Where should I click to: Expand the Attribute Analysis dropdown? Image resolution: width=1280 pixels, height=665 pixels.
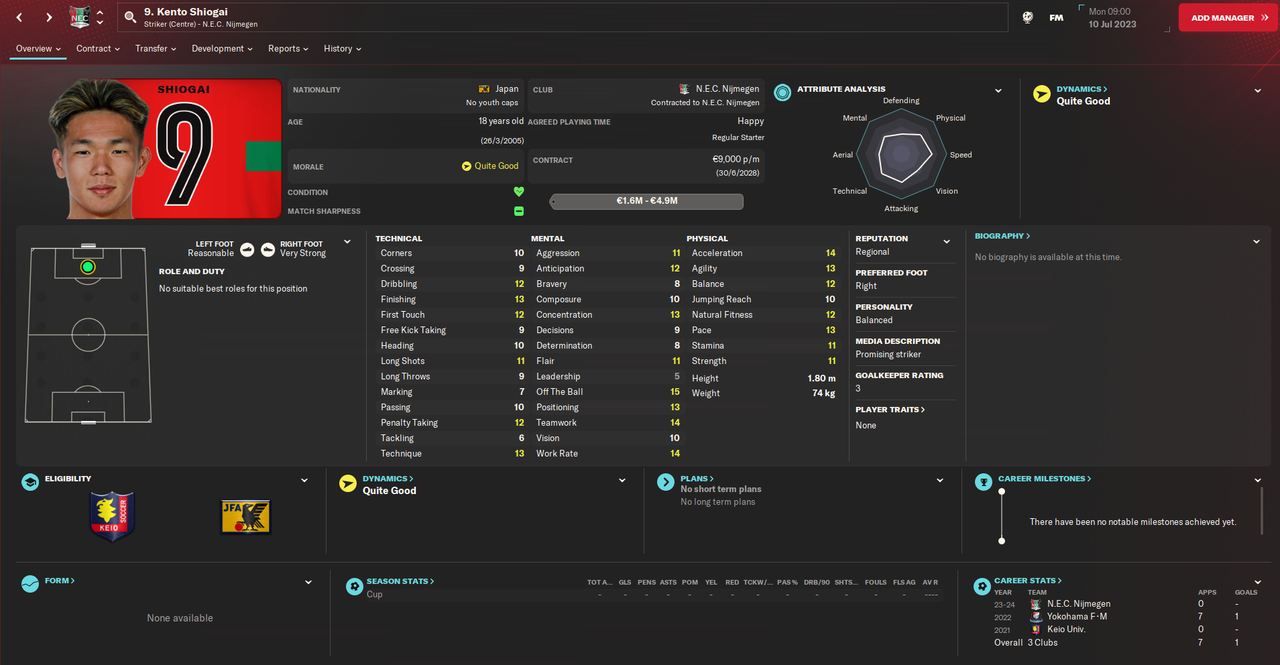pos(998,91)
